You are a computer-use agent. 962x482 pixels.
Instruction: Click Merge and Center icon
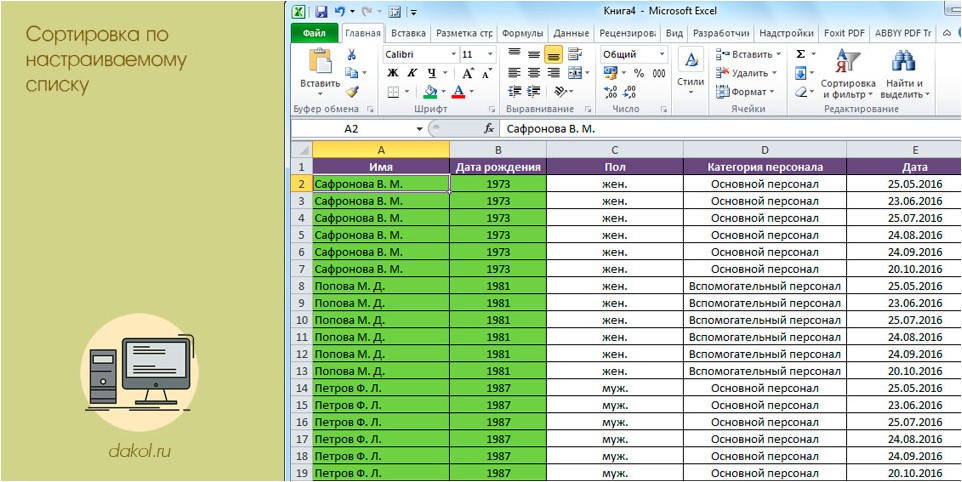pyautogui.click(x=574, y=73)
